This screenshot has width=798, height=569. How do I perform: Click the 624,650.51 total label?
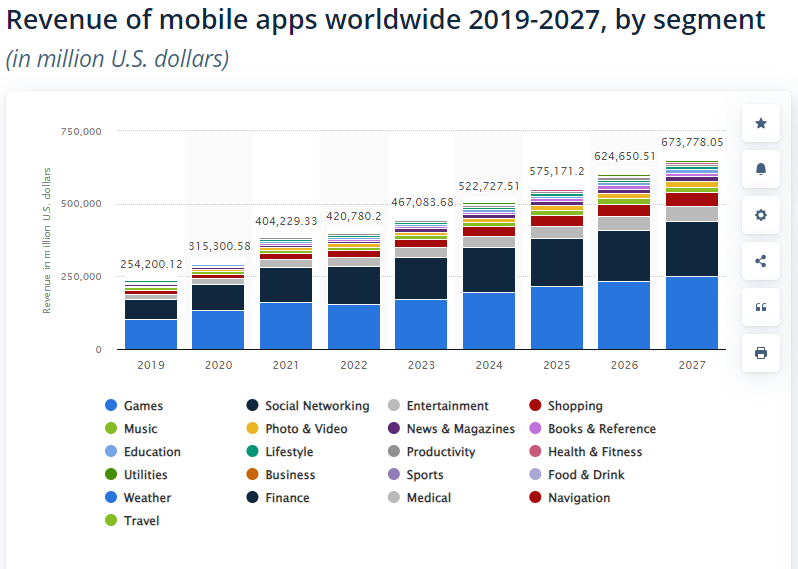(x=624, y=156)
